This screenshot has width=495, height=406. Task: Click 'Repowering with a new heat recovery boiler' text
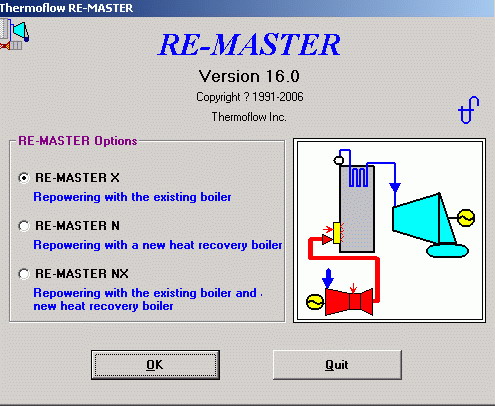tap(158, 245)
